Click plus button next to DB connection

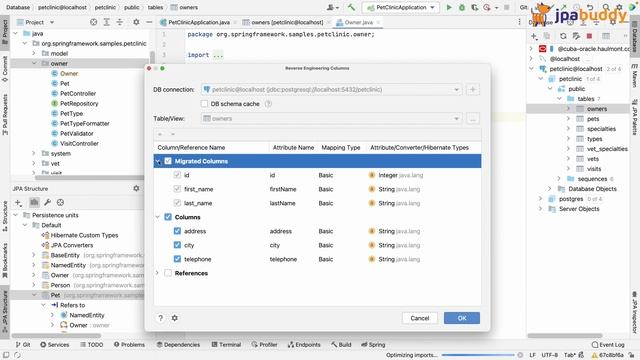click(x=473, y=89)
